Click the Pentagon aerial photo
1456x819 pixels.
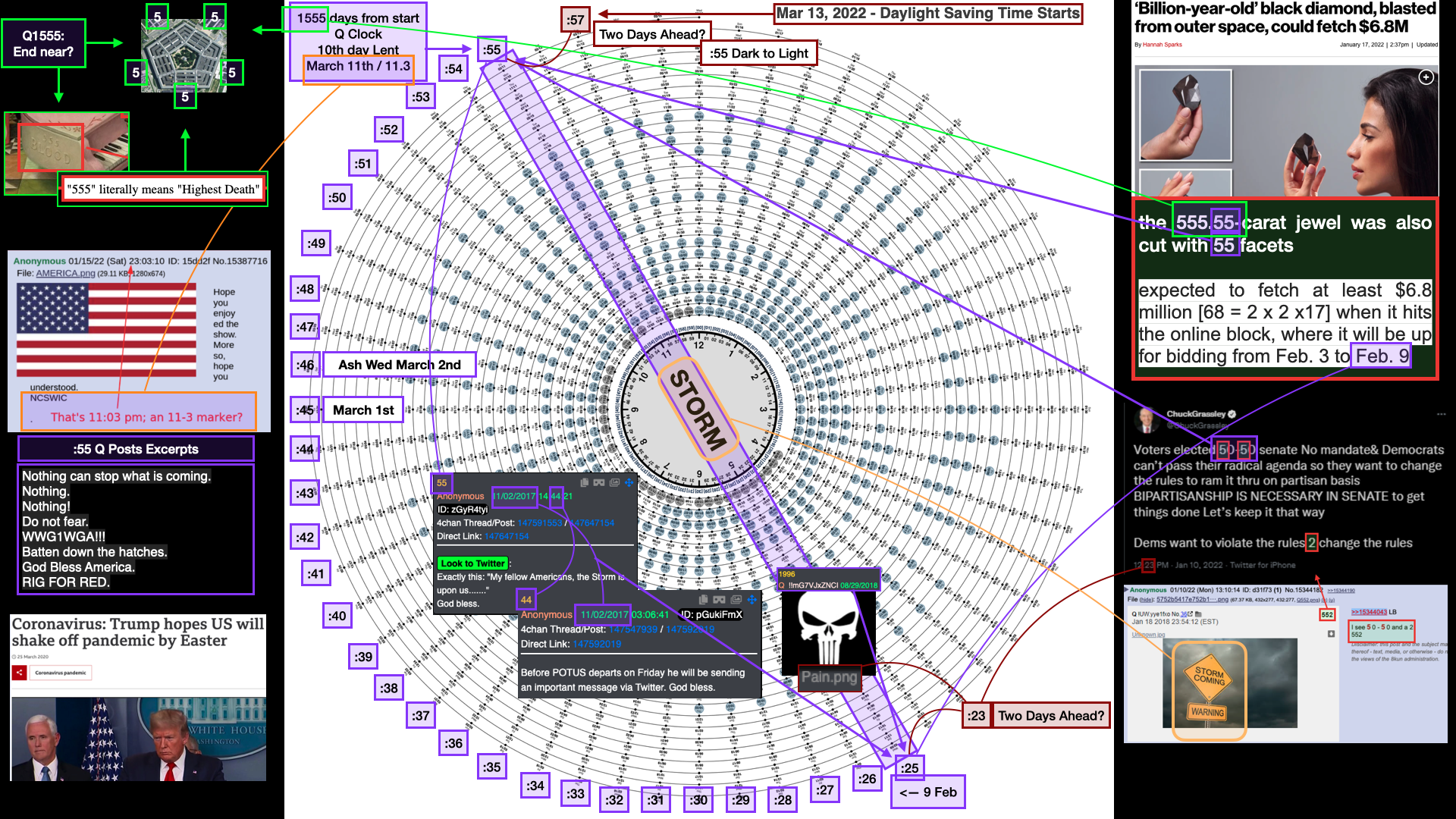tap(184, 56)
